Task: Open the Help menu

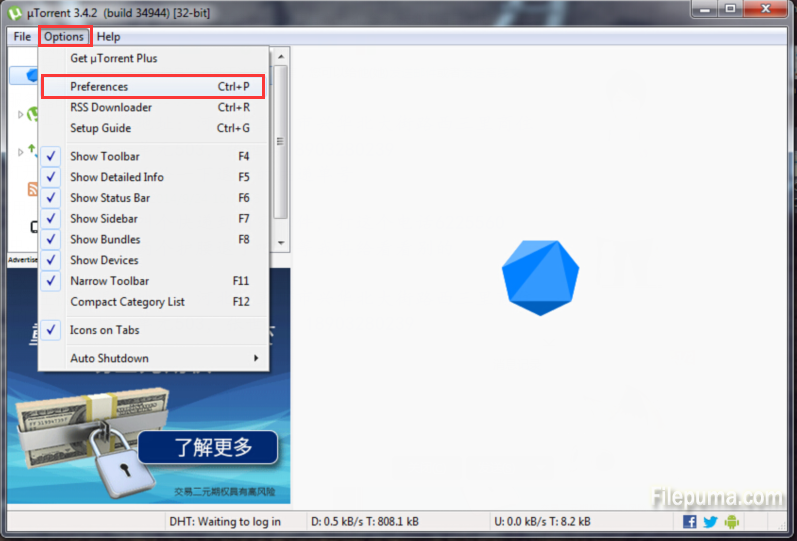Action: point(108,37)
